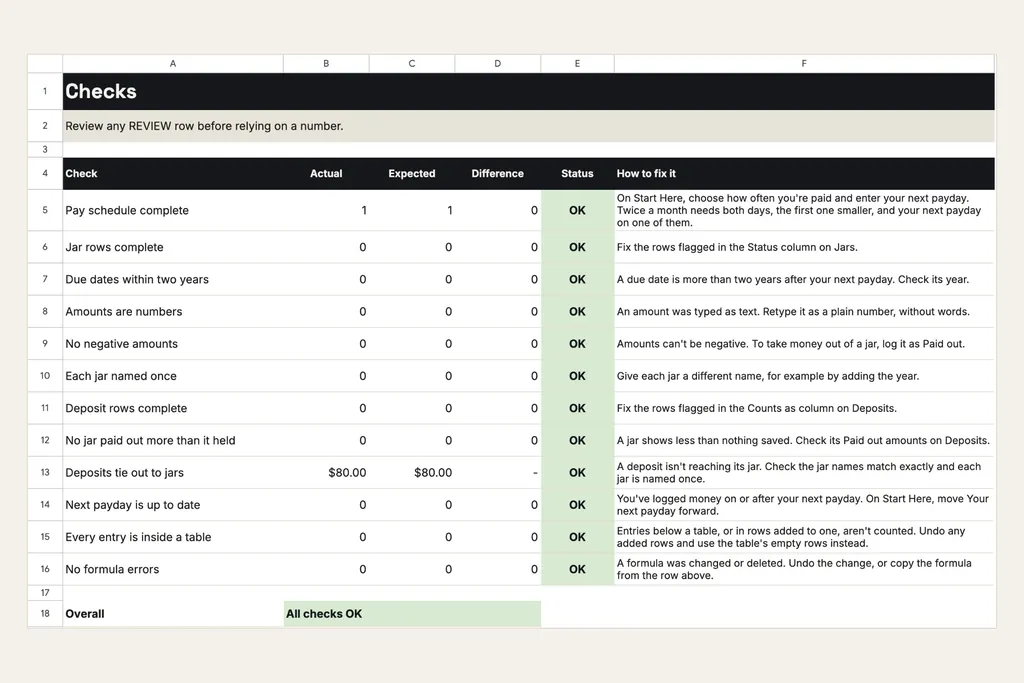Select column C header
The height and width of the screenshot is (683, 1024).
(411, 63)
